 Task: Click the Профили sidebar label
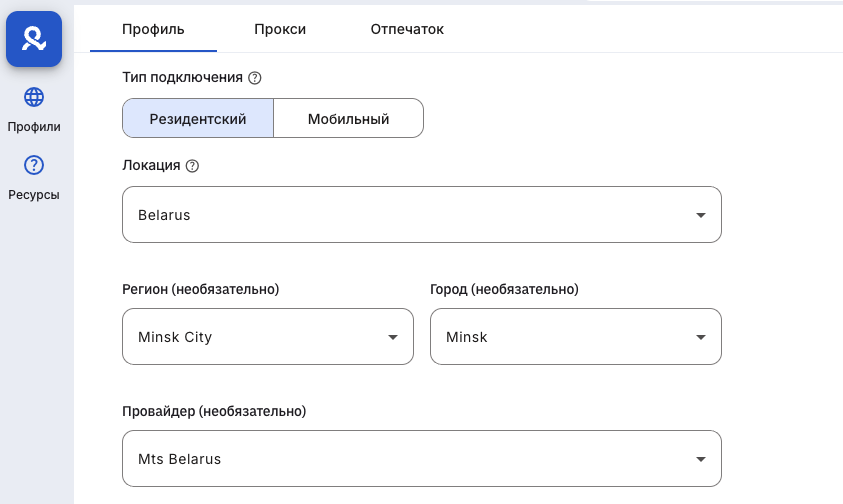point(34,127)
